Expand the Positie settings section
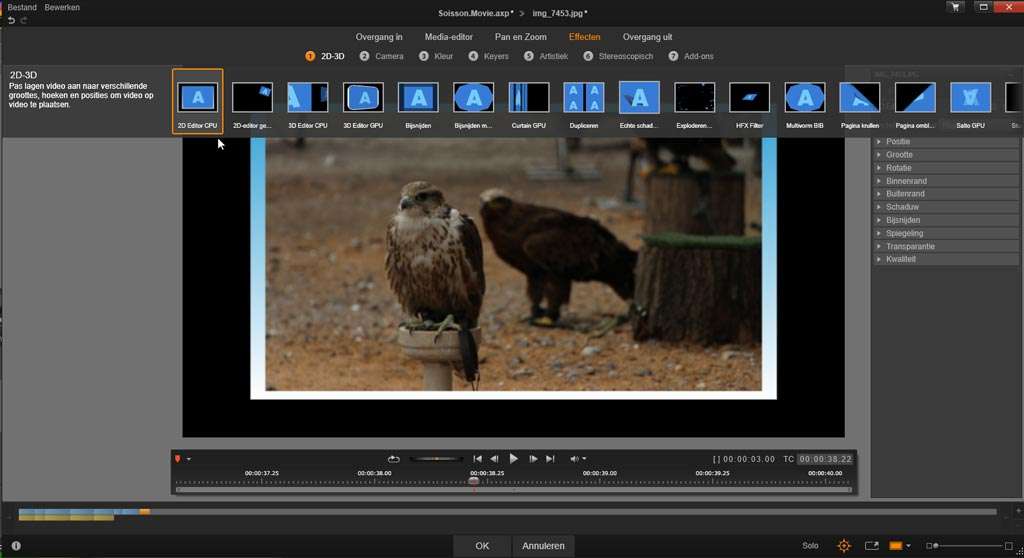Screen dimensions: 1024x558 click(898, 142)
